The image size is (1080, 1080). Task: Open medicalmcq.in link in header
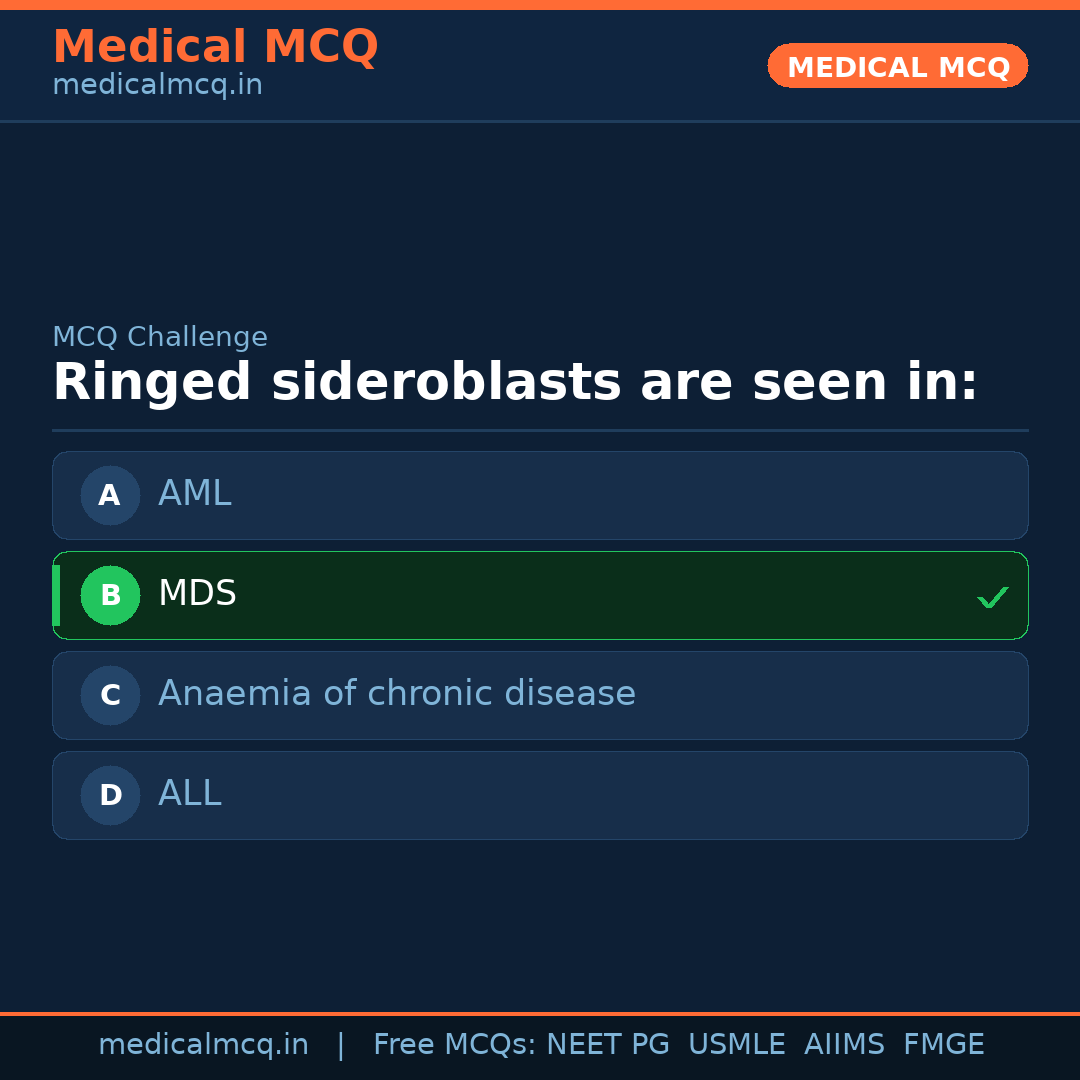coord(157,86)
